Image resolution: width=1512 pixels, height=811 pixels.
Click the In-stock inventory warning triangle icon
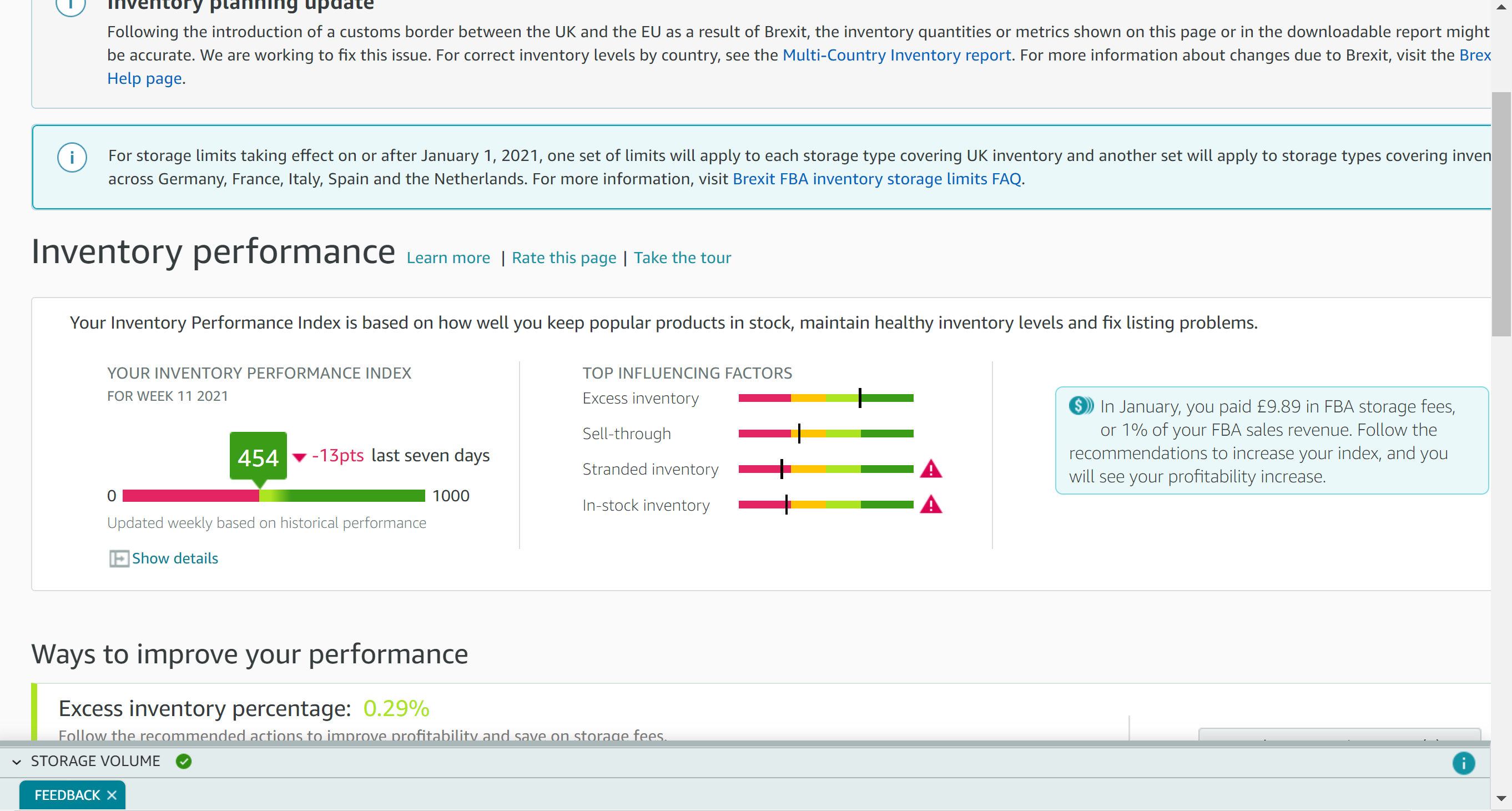[930, 505]
